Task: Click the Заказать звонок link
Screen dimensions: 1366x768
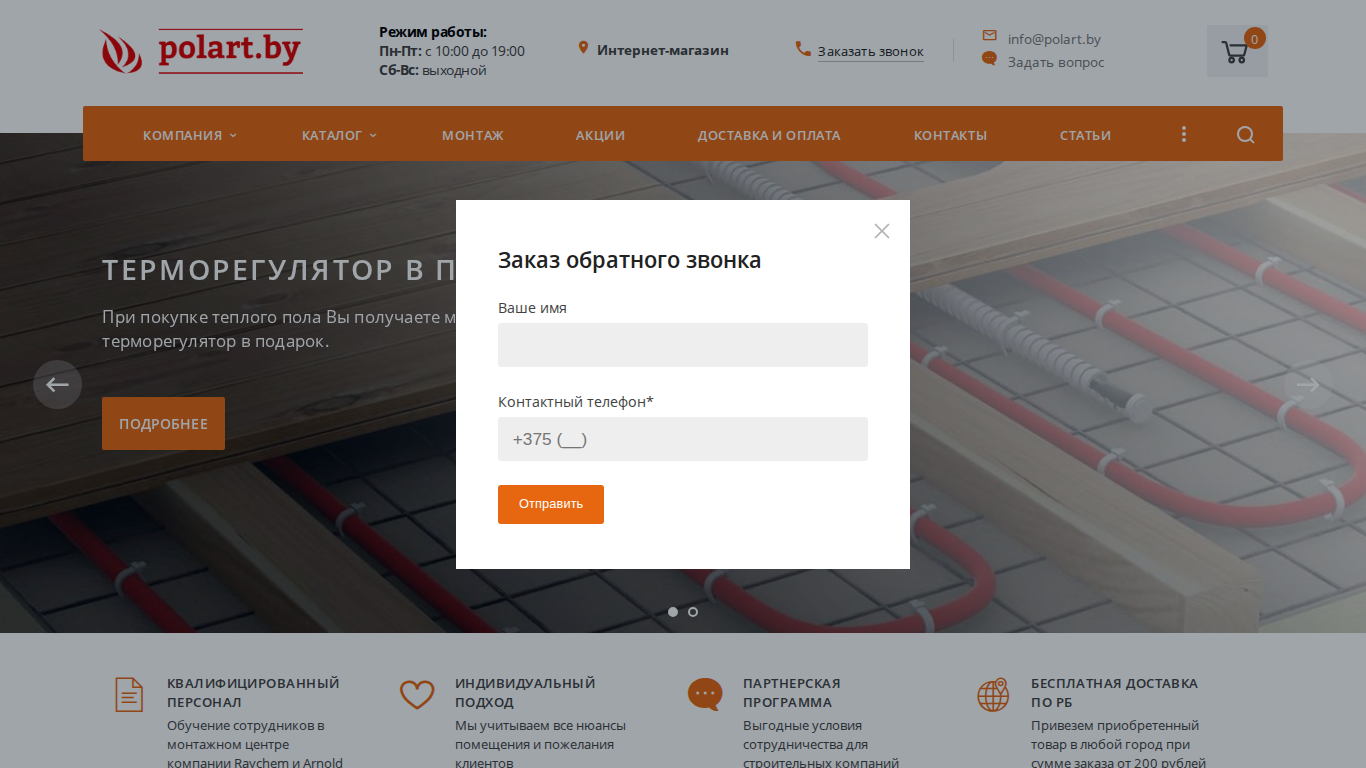Action: coord(871,51)
